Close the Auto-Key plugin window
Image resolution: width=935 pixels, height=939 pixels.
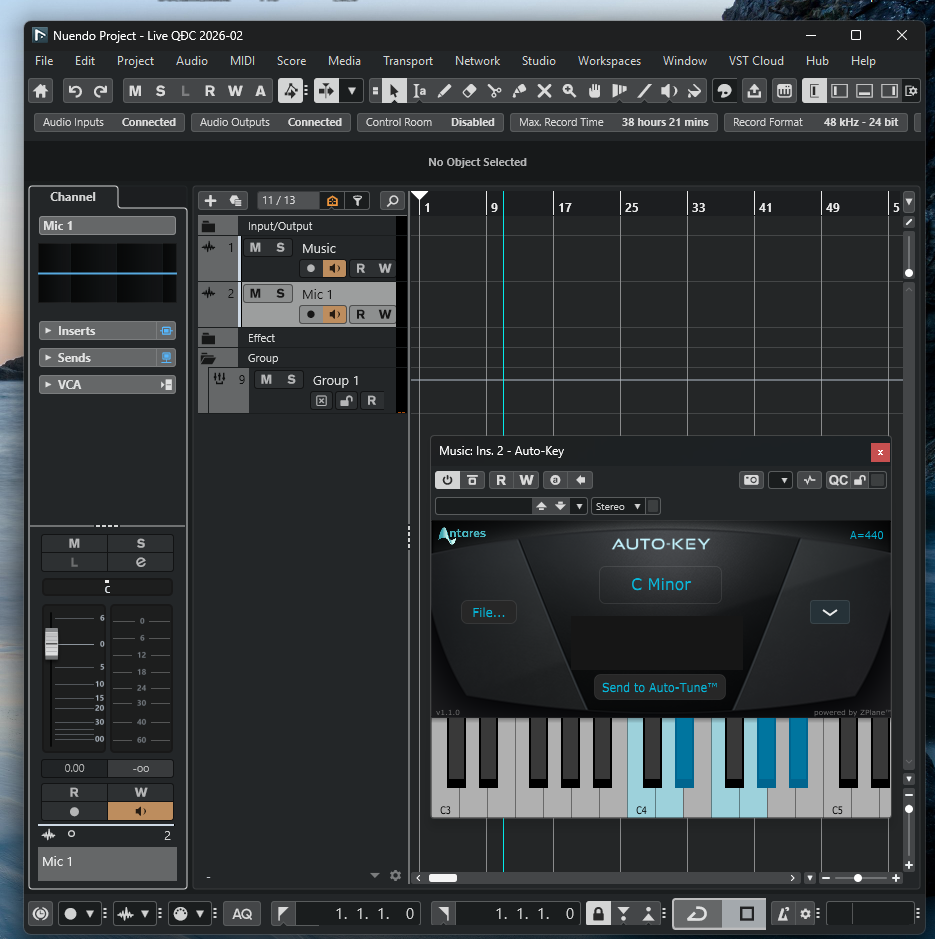[880, 452]
